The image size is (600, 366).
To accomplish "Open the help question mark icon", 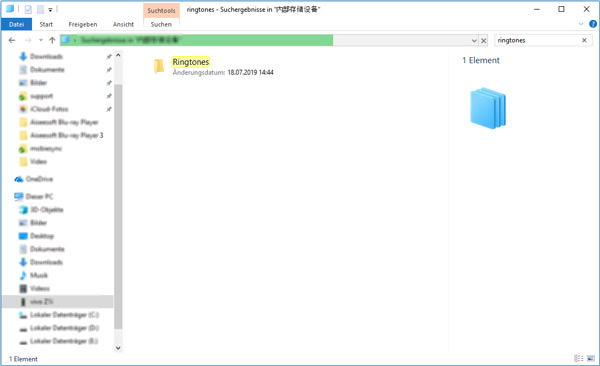I will click(593, 24).
